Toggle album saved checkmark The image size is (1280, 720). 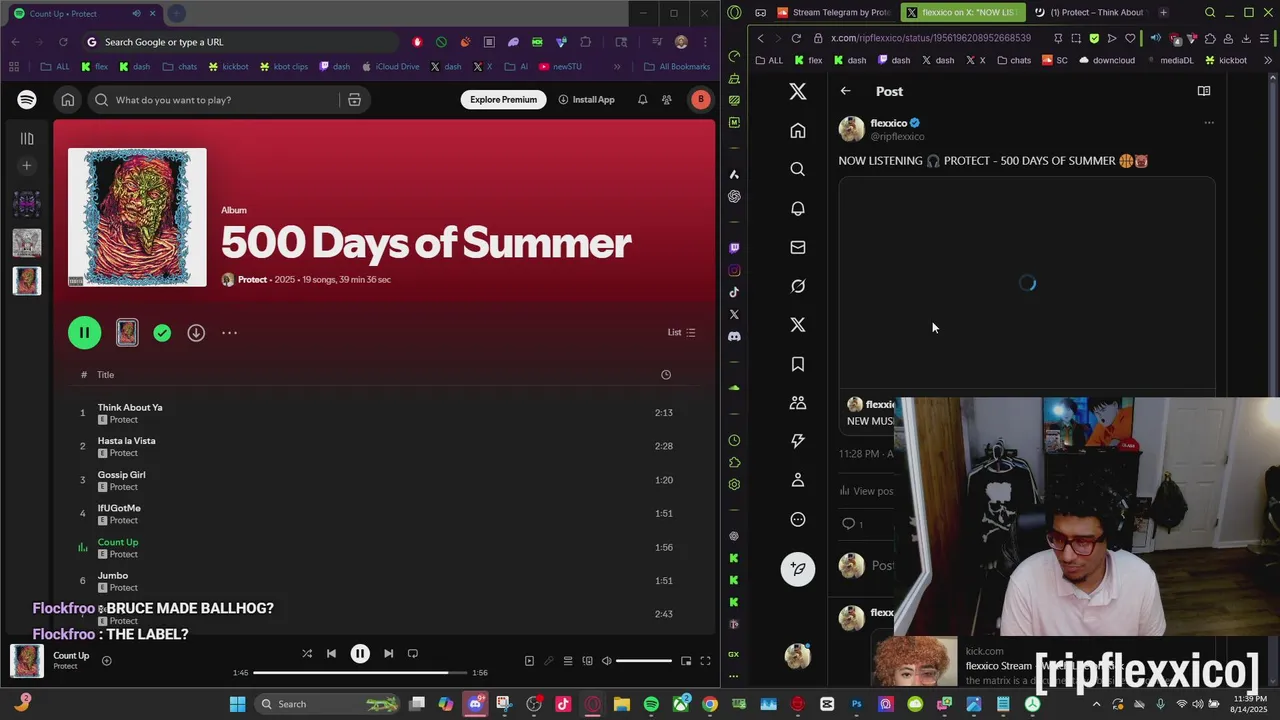(x=162, y=333)
